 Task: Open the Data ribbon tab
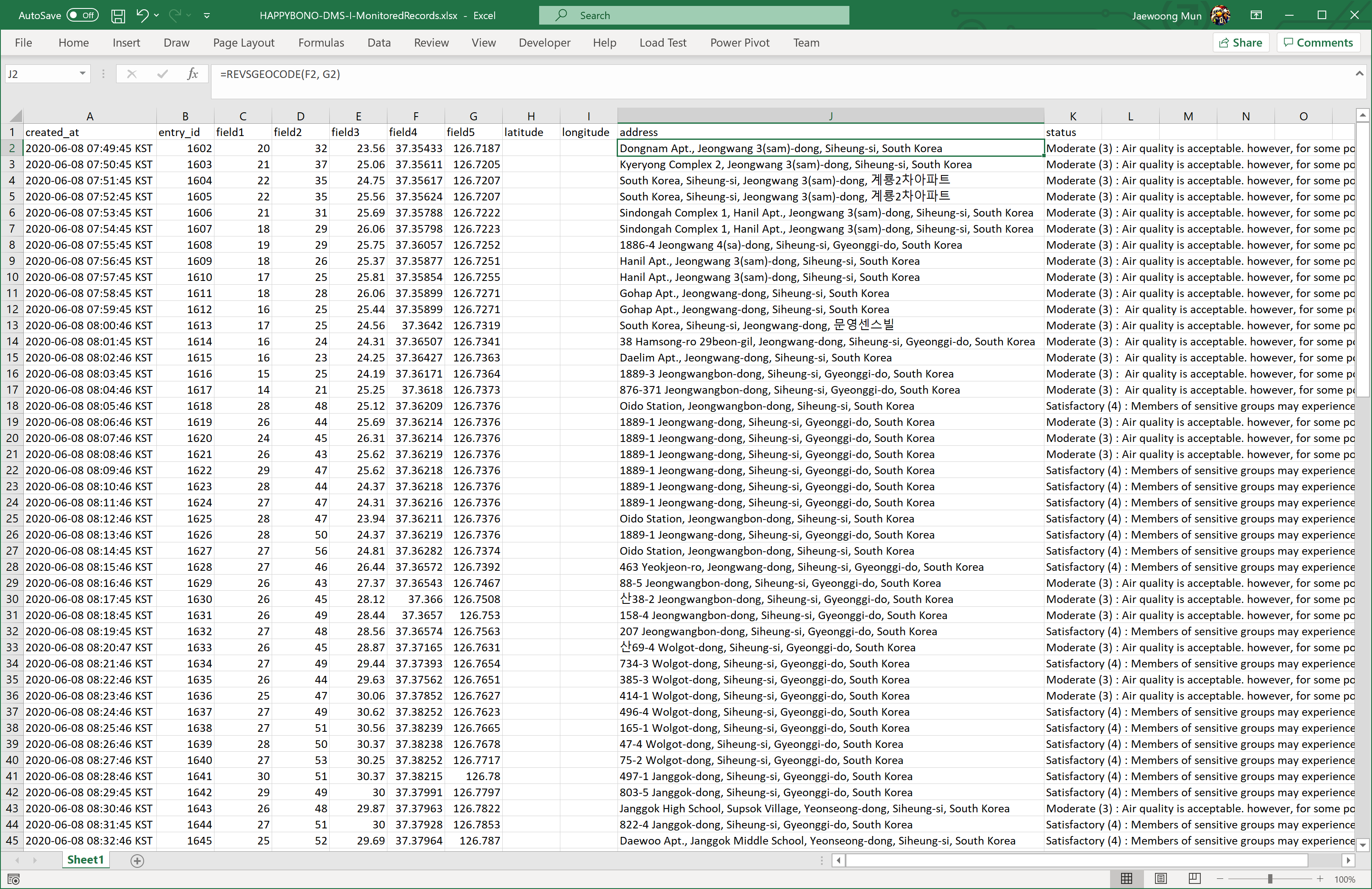point(379,43)
